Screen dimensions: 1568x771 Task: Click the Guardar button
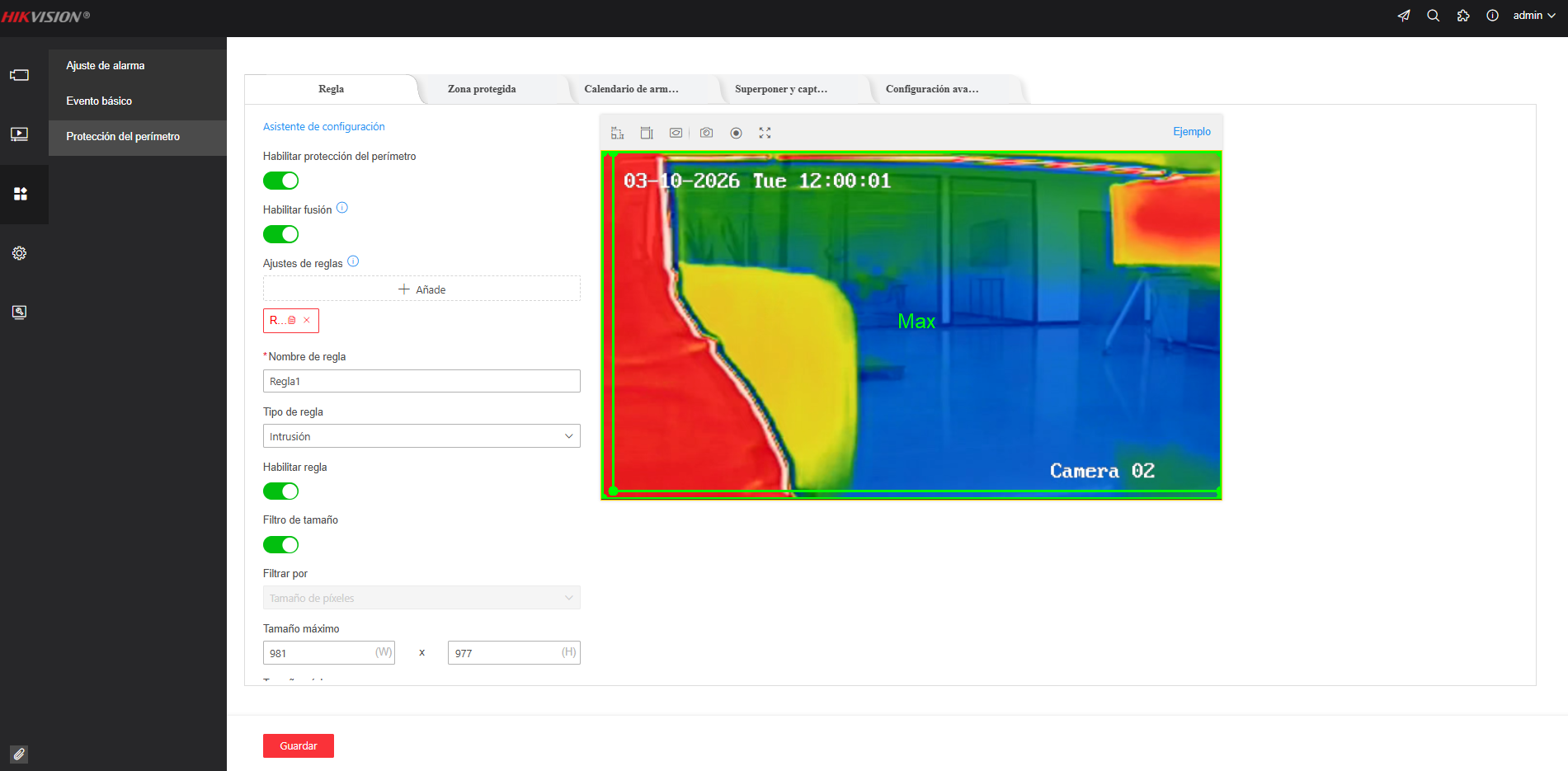[299, 745]
